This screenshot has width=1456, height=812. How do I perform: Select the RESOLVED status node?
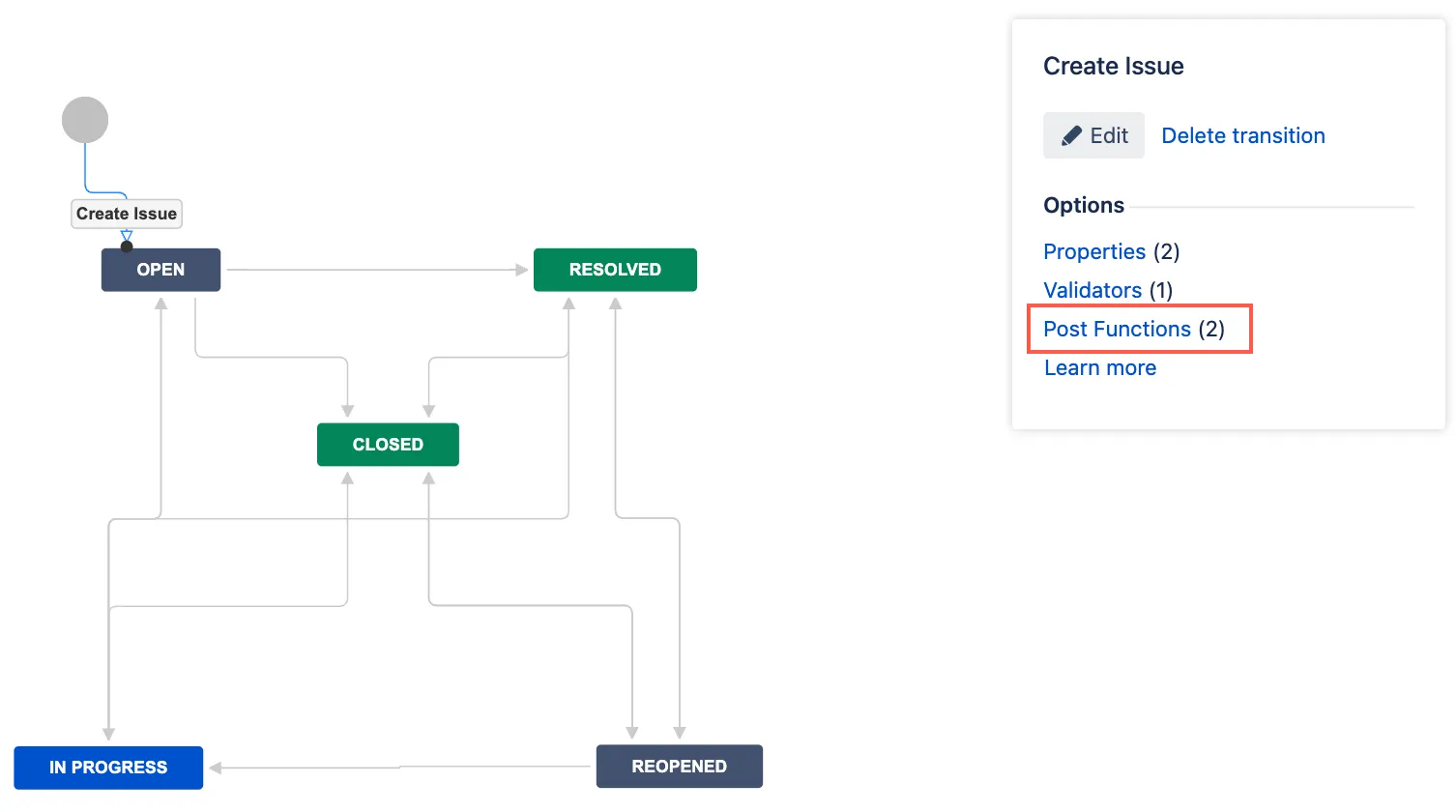615,270
